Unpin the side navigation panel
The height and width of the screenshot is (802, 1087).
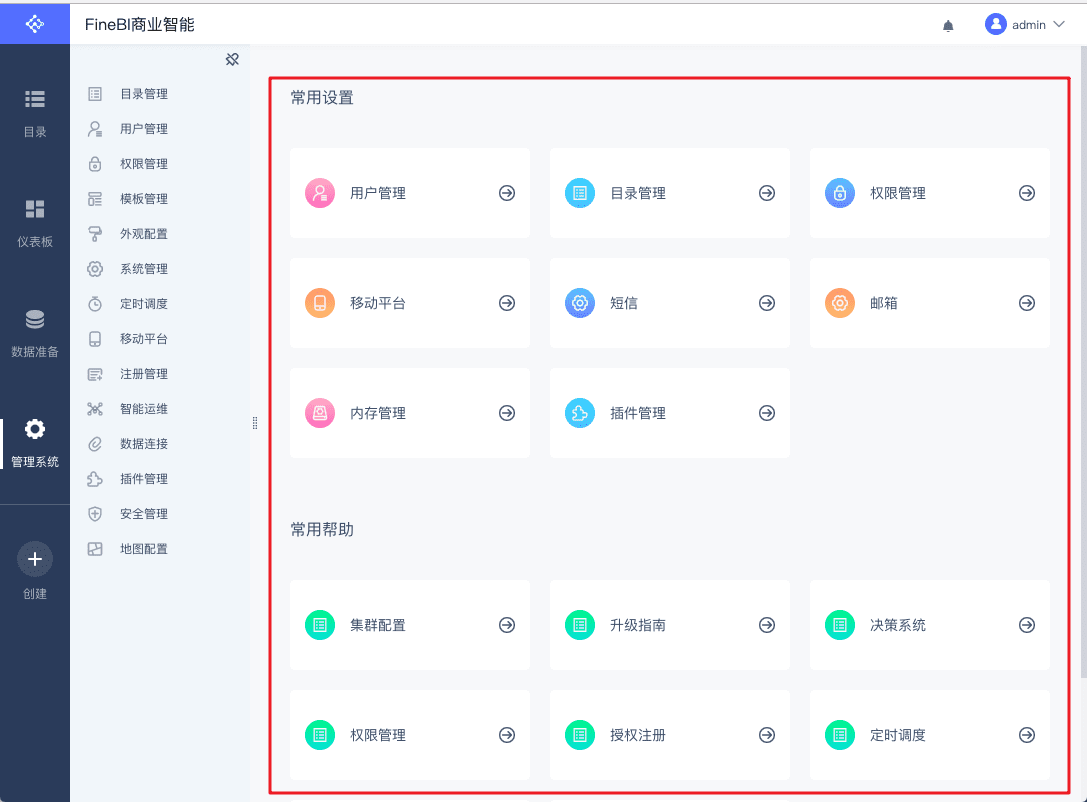point(232,60)
